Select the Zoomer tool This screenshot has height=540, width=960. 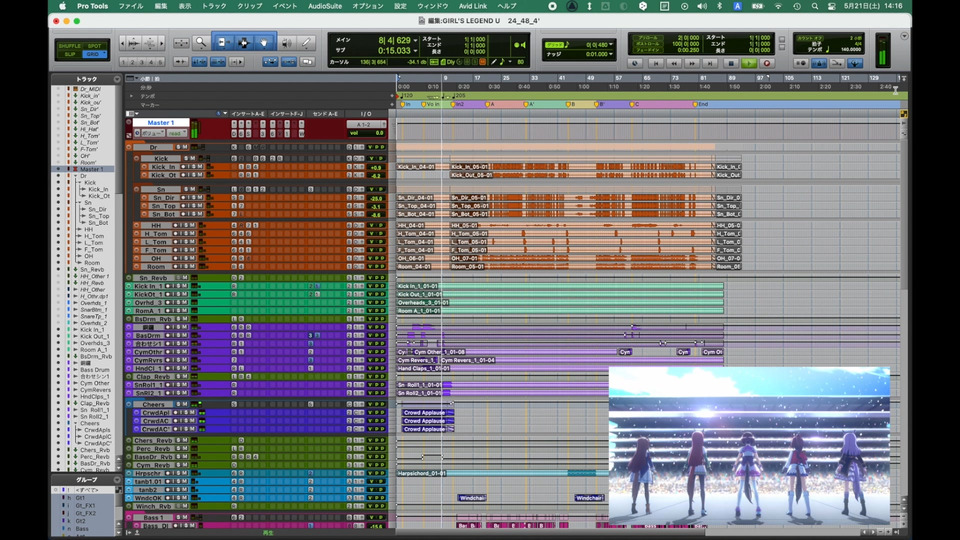click(x=201, y=43)
